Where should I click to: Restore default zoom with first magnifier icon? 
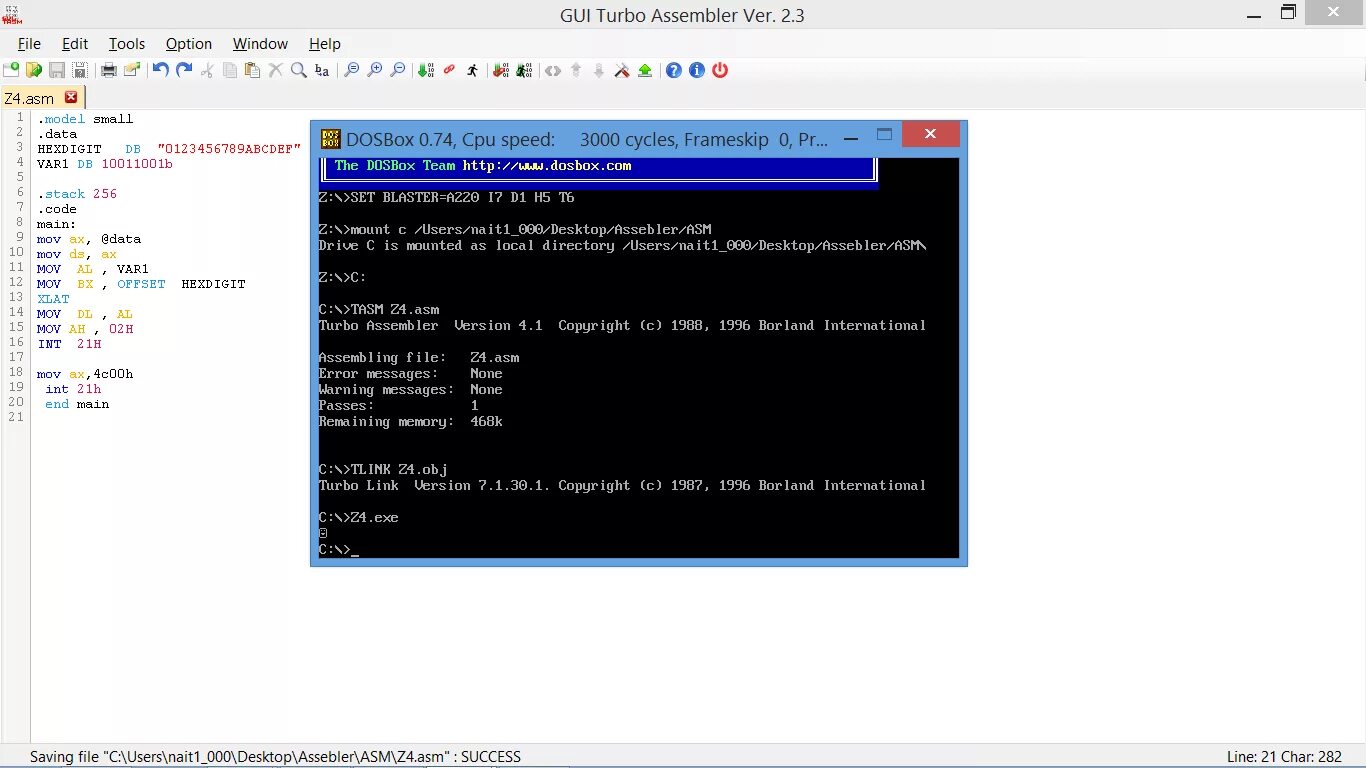click(351, 70)
